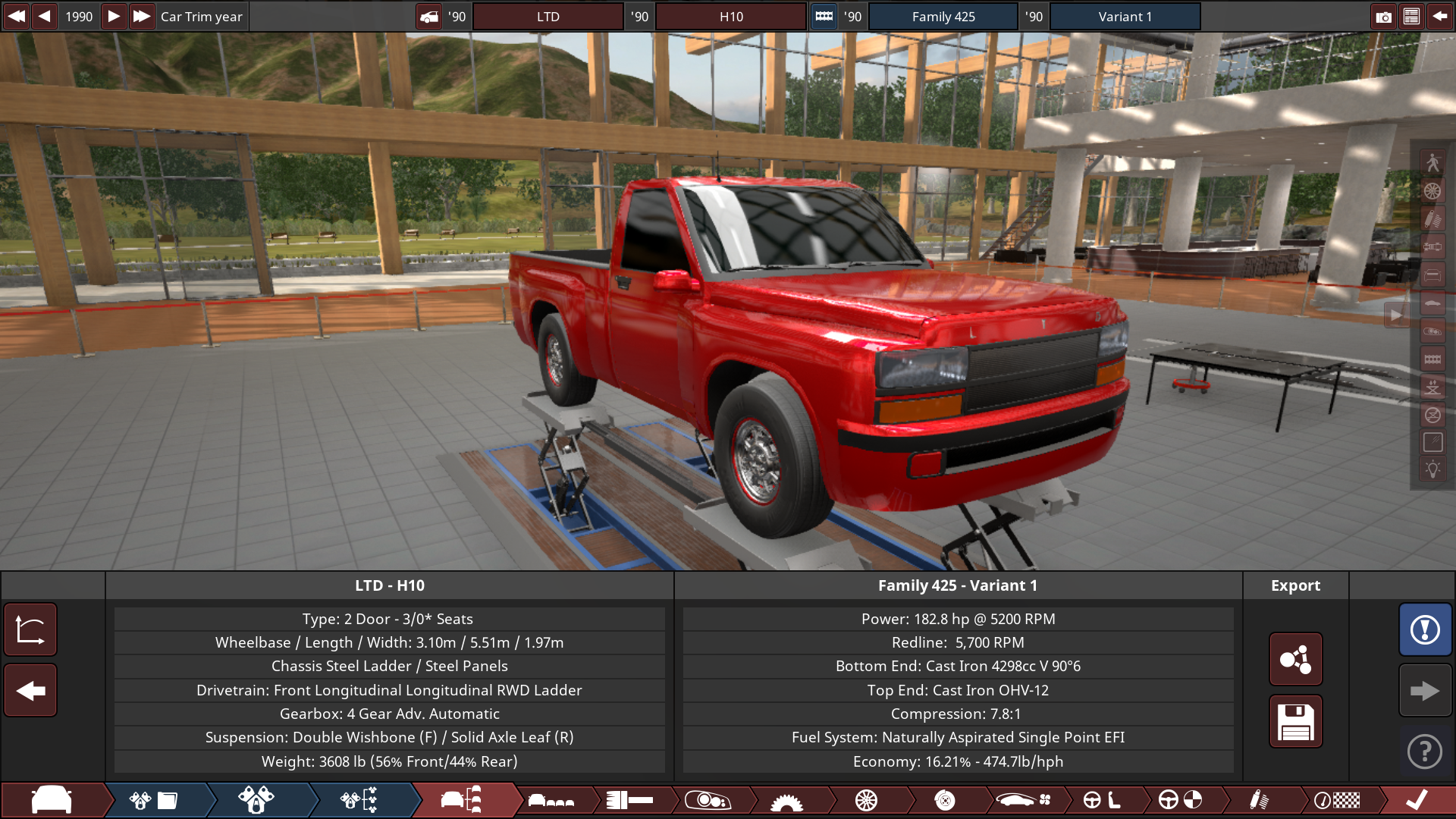Jump to earliest car trim year
This screenshot has height=819, width=1456.
tap(16, 16)
